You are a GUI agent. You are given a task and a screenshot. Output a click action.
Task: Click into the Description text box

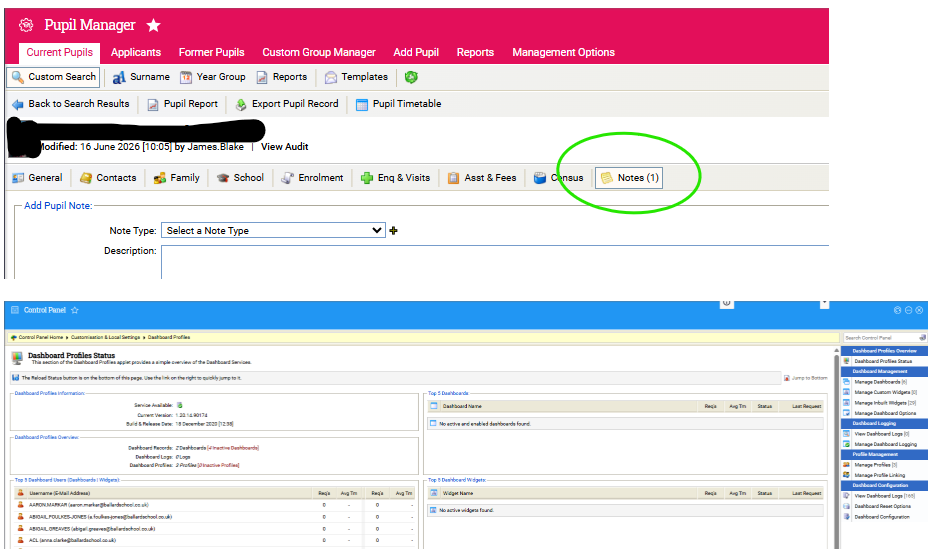pyautogui.click(x=494, y=262)
